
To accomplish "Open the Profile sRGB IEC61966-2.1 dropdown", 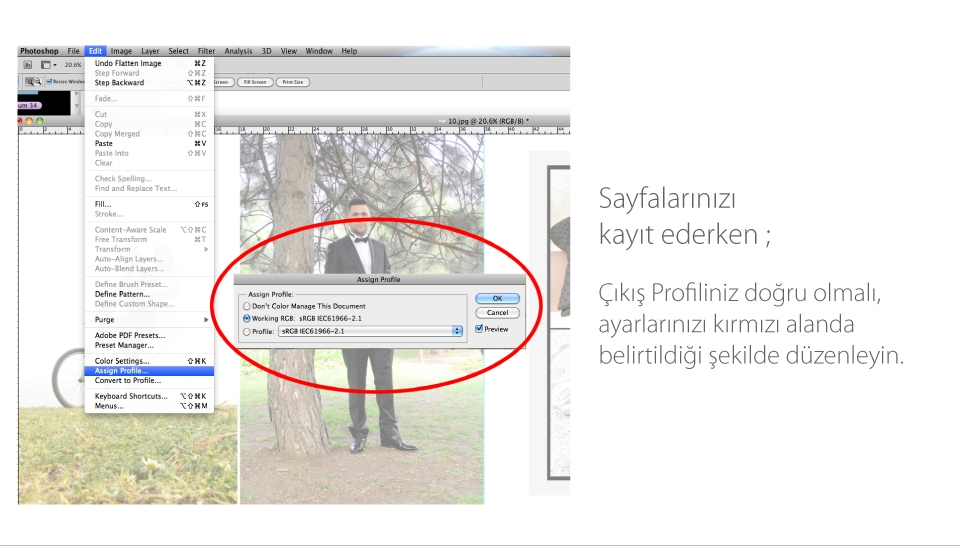I will pyautogui.click(x=370, y=331).
